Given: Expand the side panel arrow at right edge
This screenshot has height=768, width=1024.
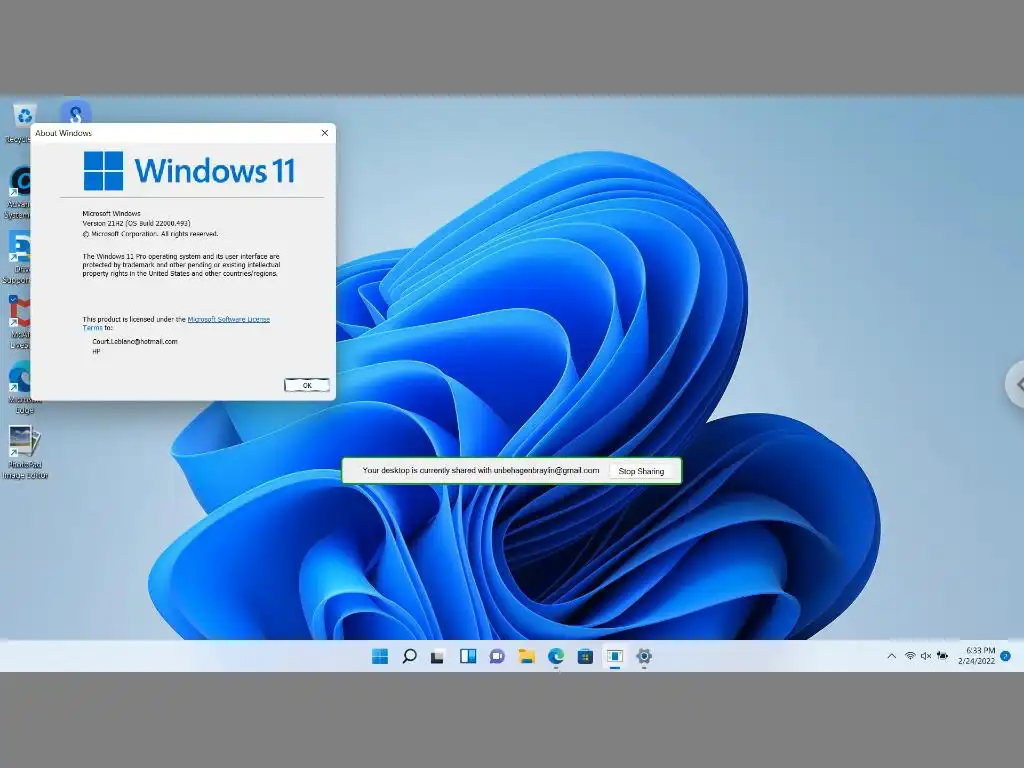Looking at the screenshot, I should 1016,385.
